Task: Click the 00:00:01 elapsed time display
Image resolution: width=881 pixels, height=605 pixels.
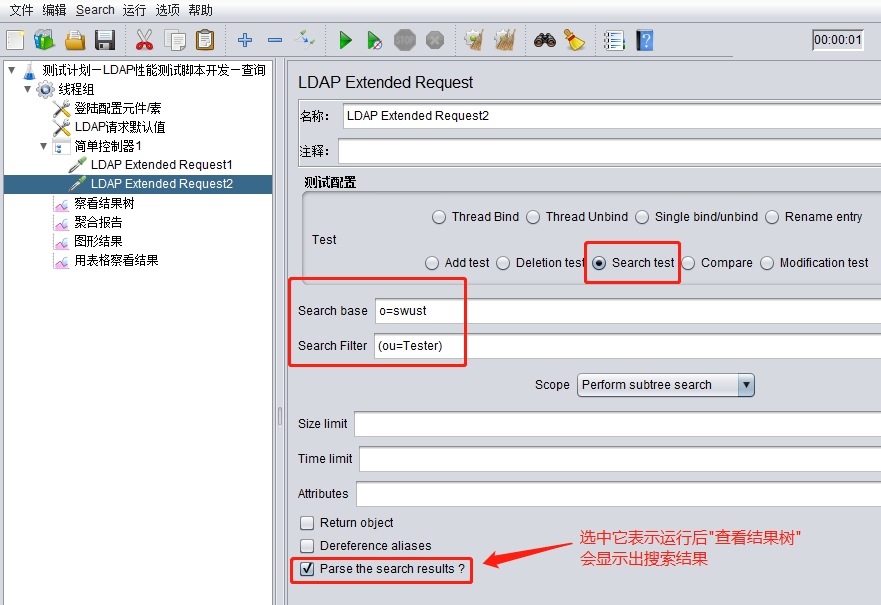Action: coord(837,40)
